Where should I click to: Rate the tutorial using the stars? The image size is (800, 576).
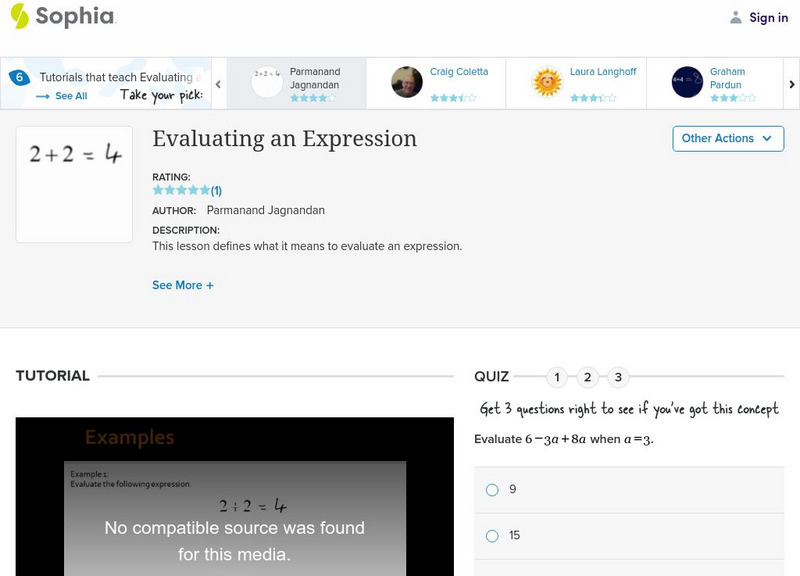click(x=181, y=190)
